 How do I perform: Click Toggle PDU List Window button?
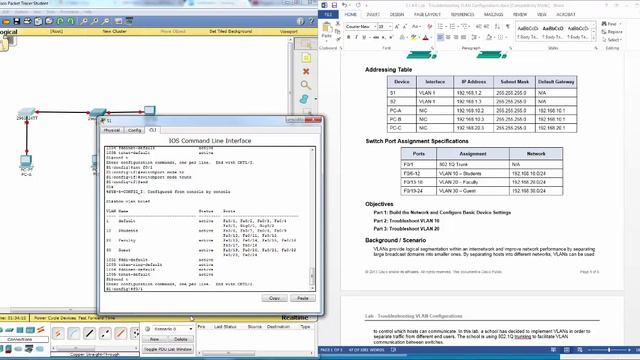tap(168, 349)
